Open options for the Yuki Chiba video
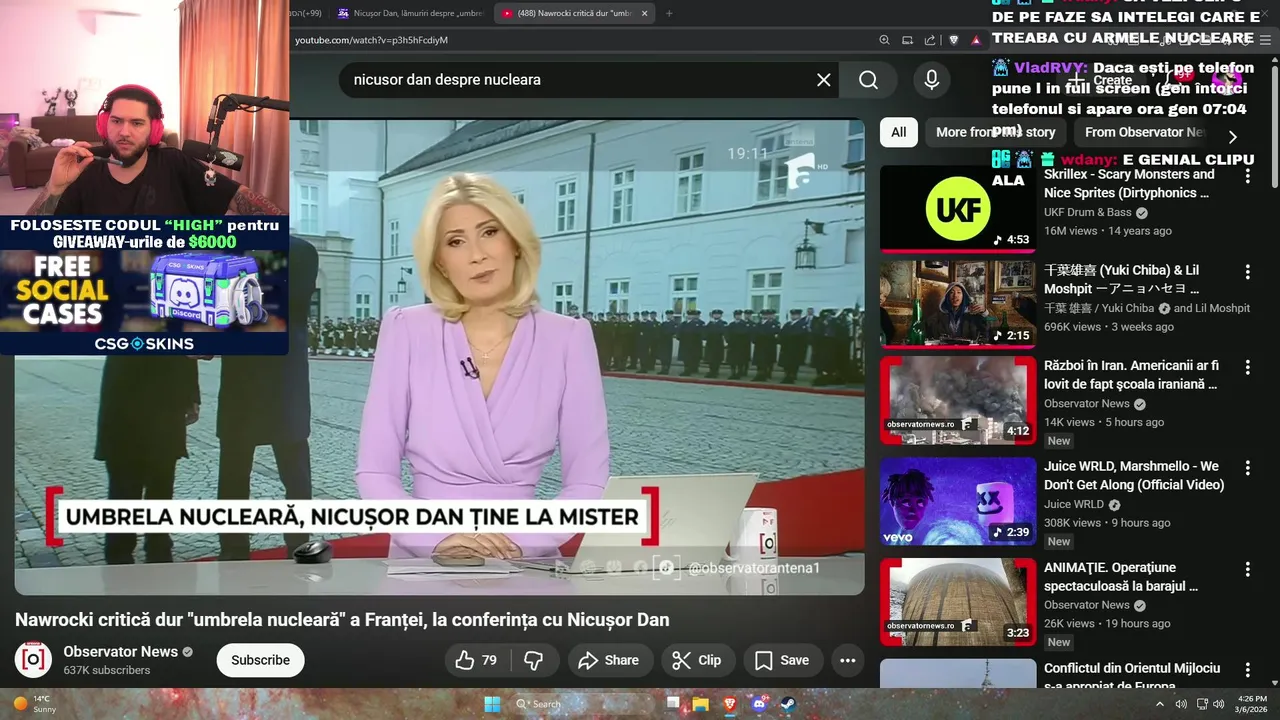 coord(1247,272)
